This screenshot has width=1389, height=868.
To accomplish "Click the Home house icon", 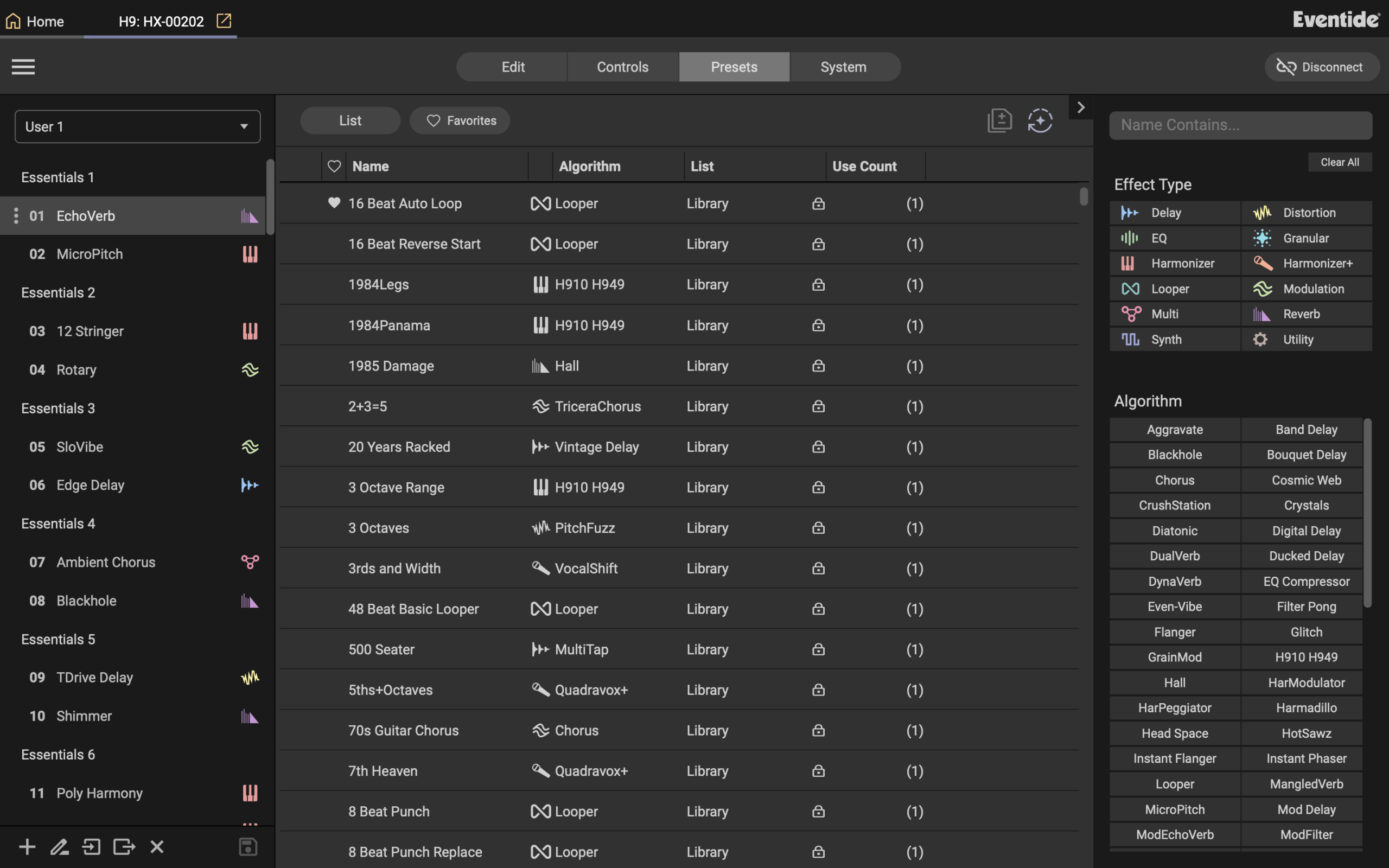I will tap(13, 21).
